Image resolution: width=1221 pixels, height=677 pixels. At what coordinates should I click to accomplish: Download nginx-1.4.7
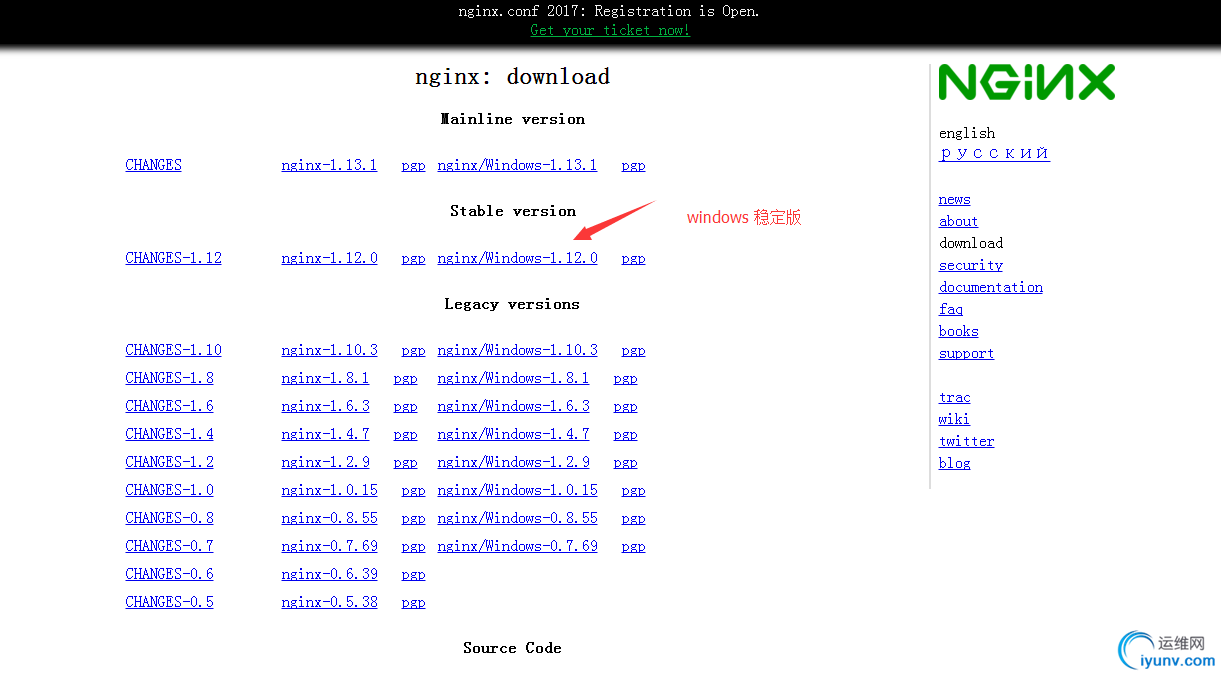click(x=325, y=434)
